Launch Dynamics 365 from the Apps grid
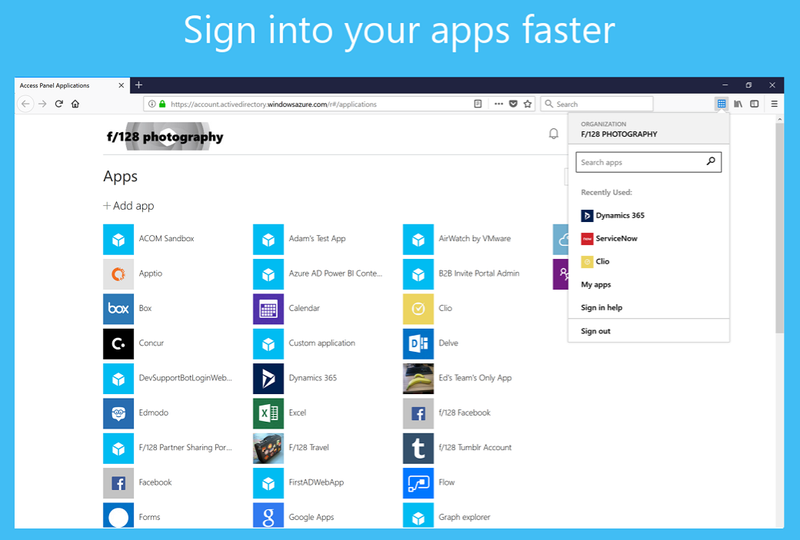This screenshot has height=540, width=800. point(268,378)
